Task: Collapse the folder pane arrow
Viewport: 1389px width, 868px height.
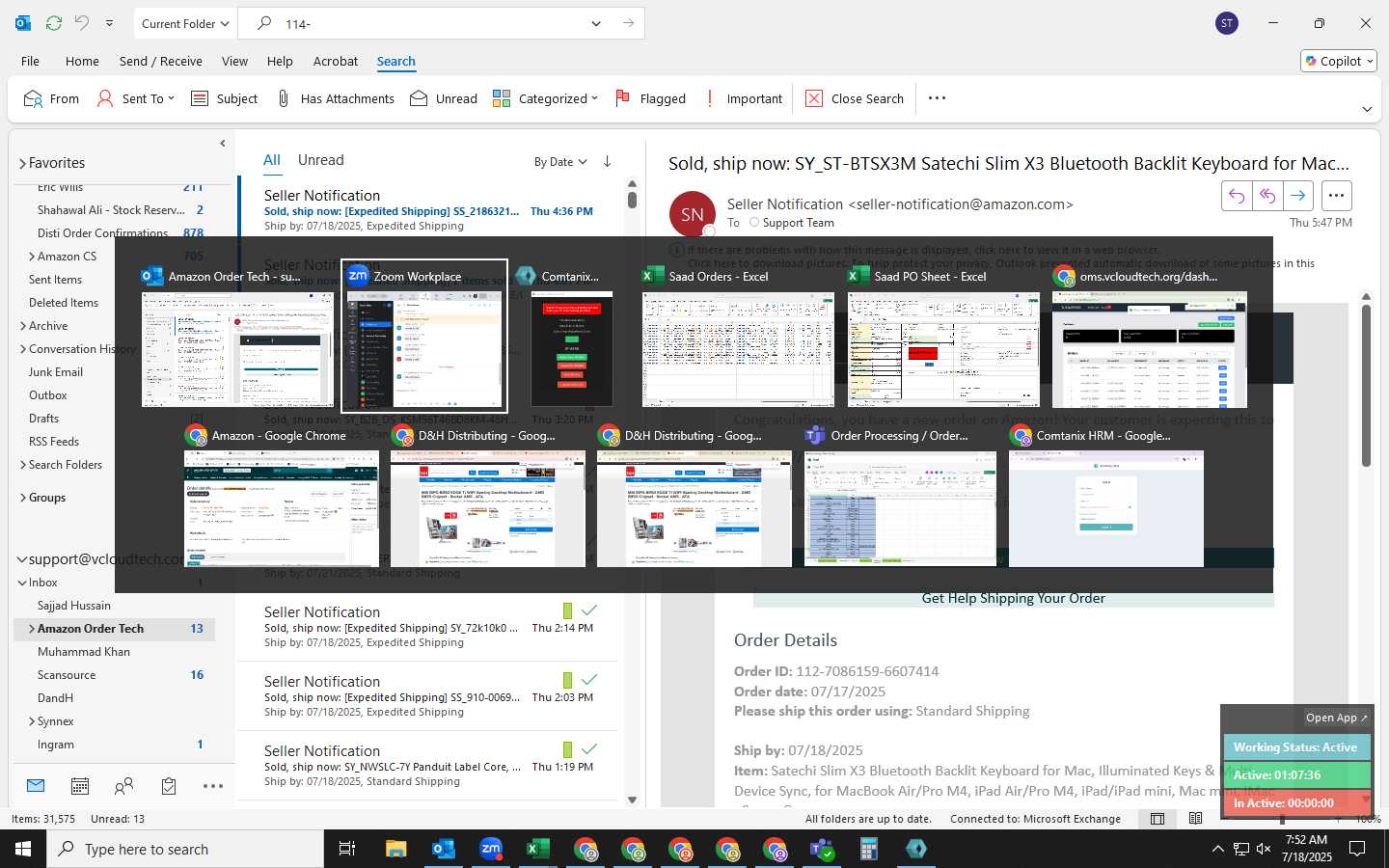Action: [223, 143]
